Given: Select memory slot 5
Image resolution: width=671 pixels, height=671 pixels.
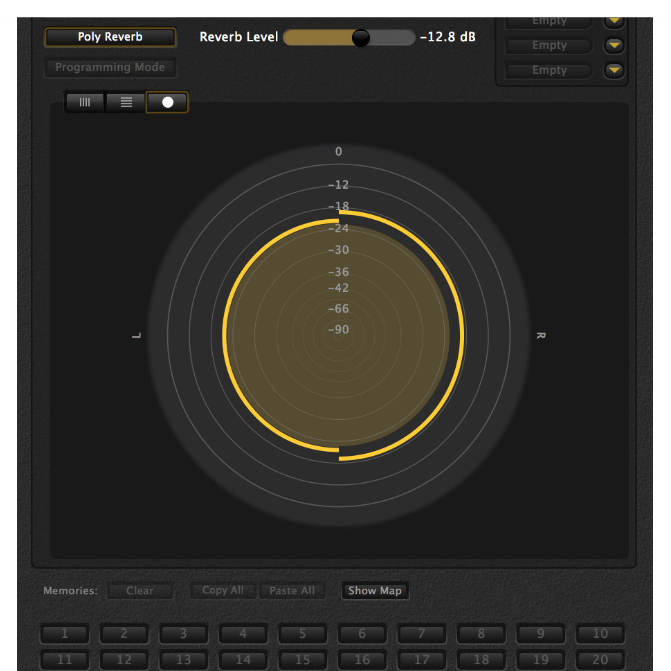Looking at the screenshot, I should click(303, 634).
